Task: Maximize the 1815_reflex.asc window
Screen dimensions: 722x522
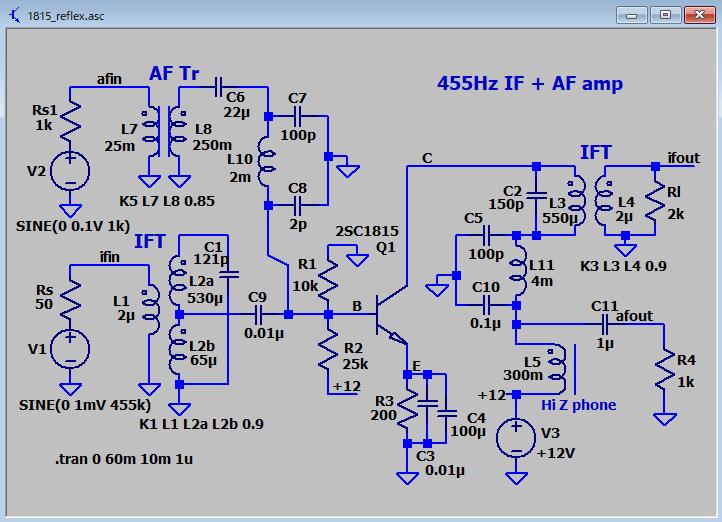Action: pyautogui.click(x=665, y=15)
